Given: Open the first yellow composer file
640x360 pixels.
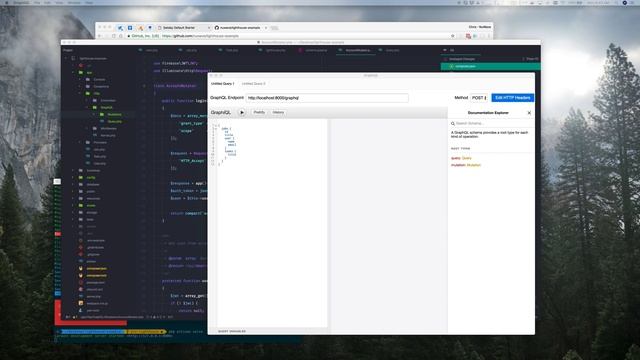Looking at the screenshot, I should click(96, 269).
